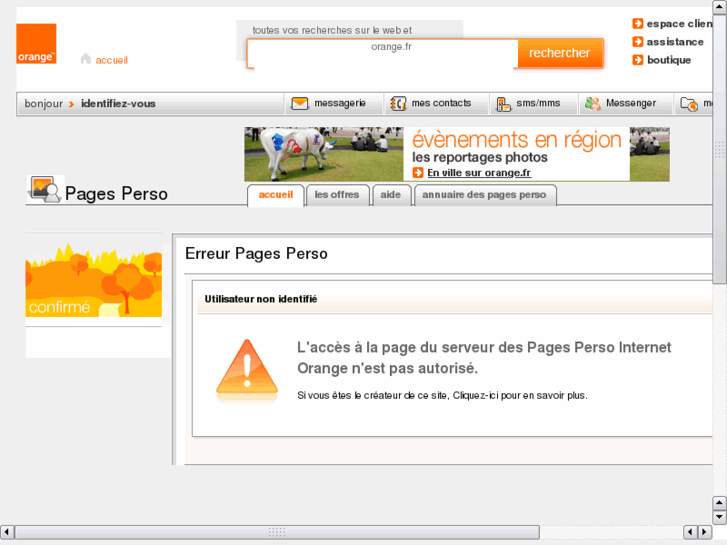
Task: Click the vertical scrollbar up arrow at top
Action: (x=720, y=7)
